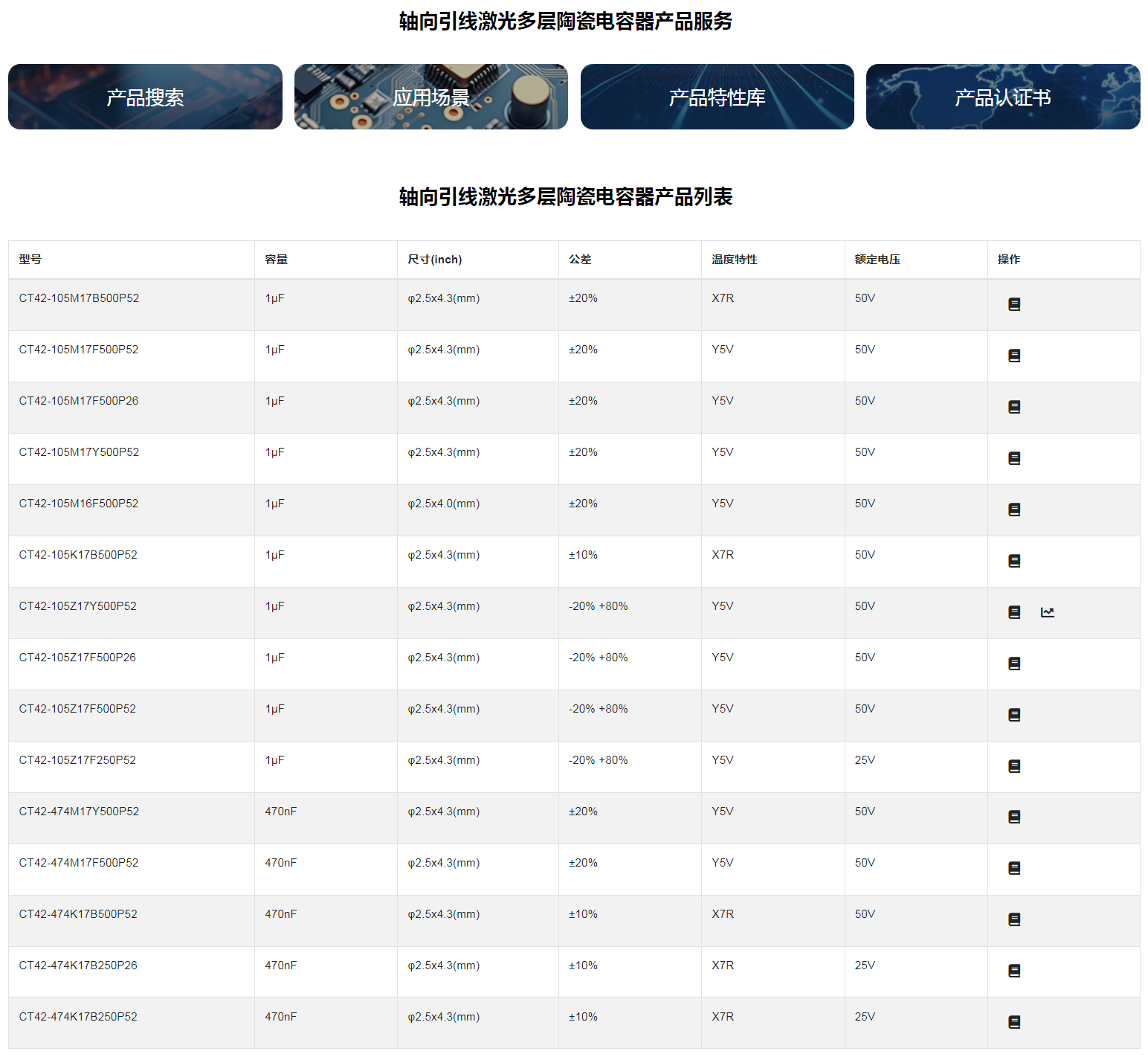Open the 产品特性库 banner
The image size is (1148, 1057).
(x=717, y=97)
